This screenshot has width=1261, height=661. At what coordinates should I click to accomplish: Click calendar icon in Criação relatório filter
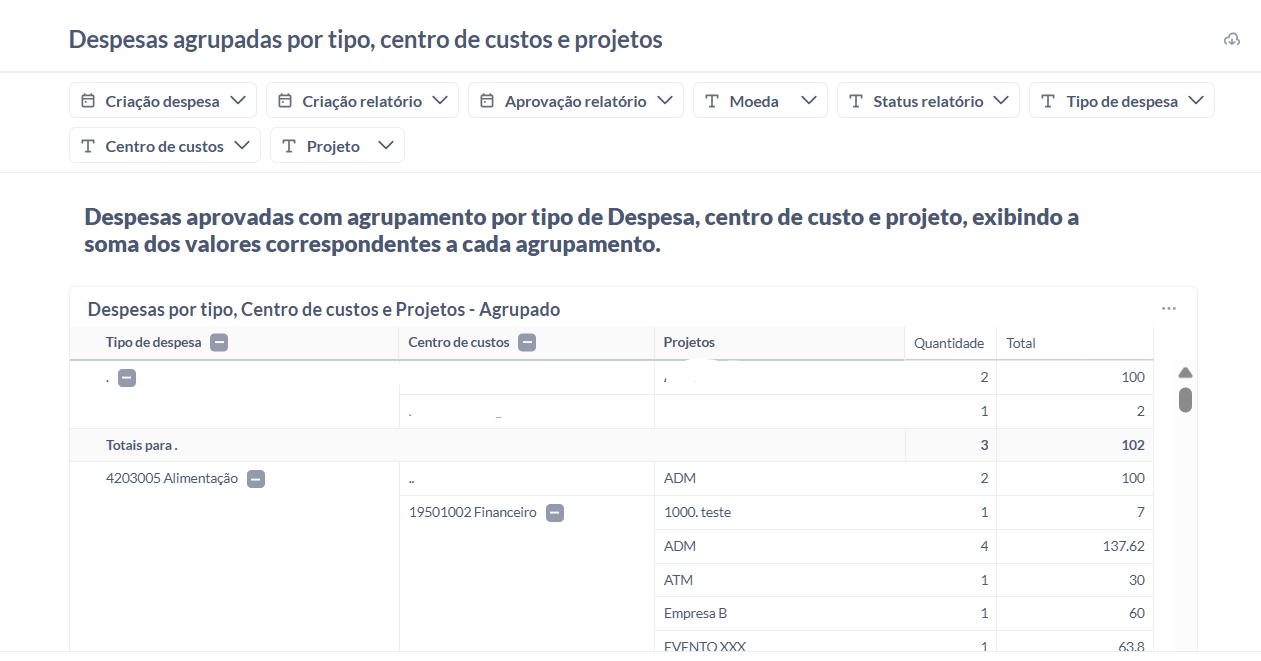285,101
